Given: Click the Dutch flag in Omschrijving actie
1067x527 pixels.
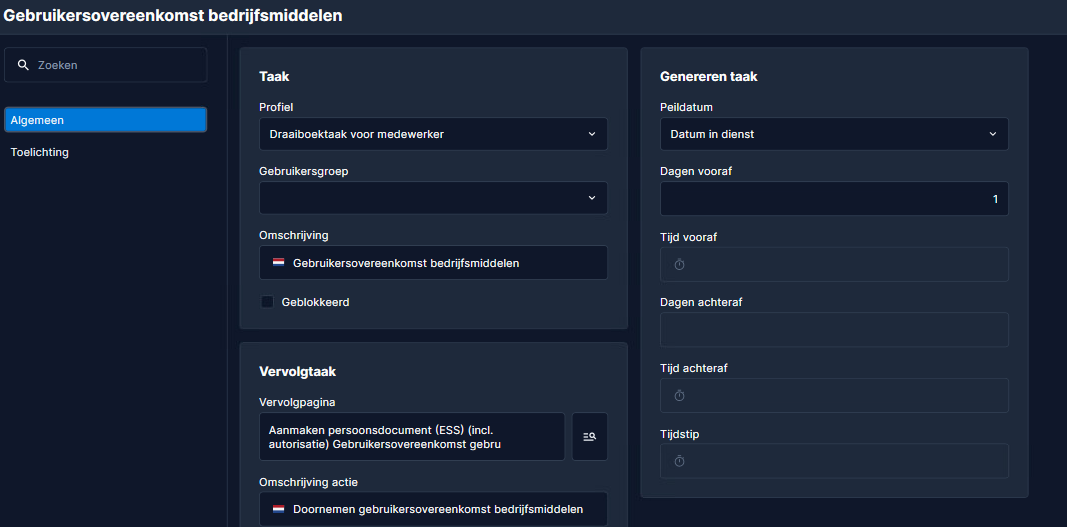Looking at the screenshot, I should point(278,509).
